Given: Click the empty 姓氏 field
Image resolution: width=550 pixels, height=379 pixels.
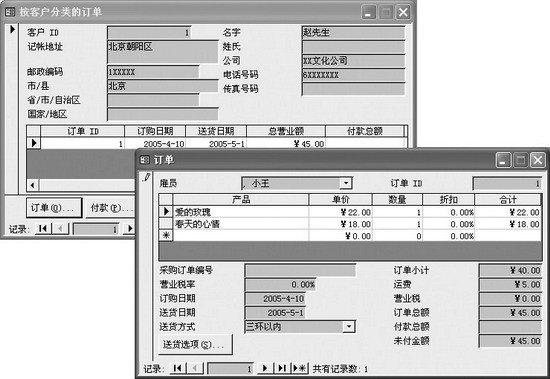Looking at the screenshot, I should 353,47.
